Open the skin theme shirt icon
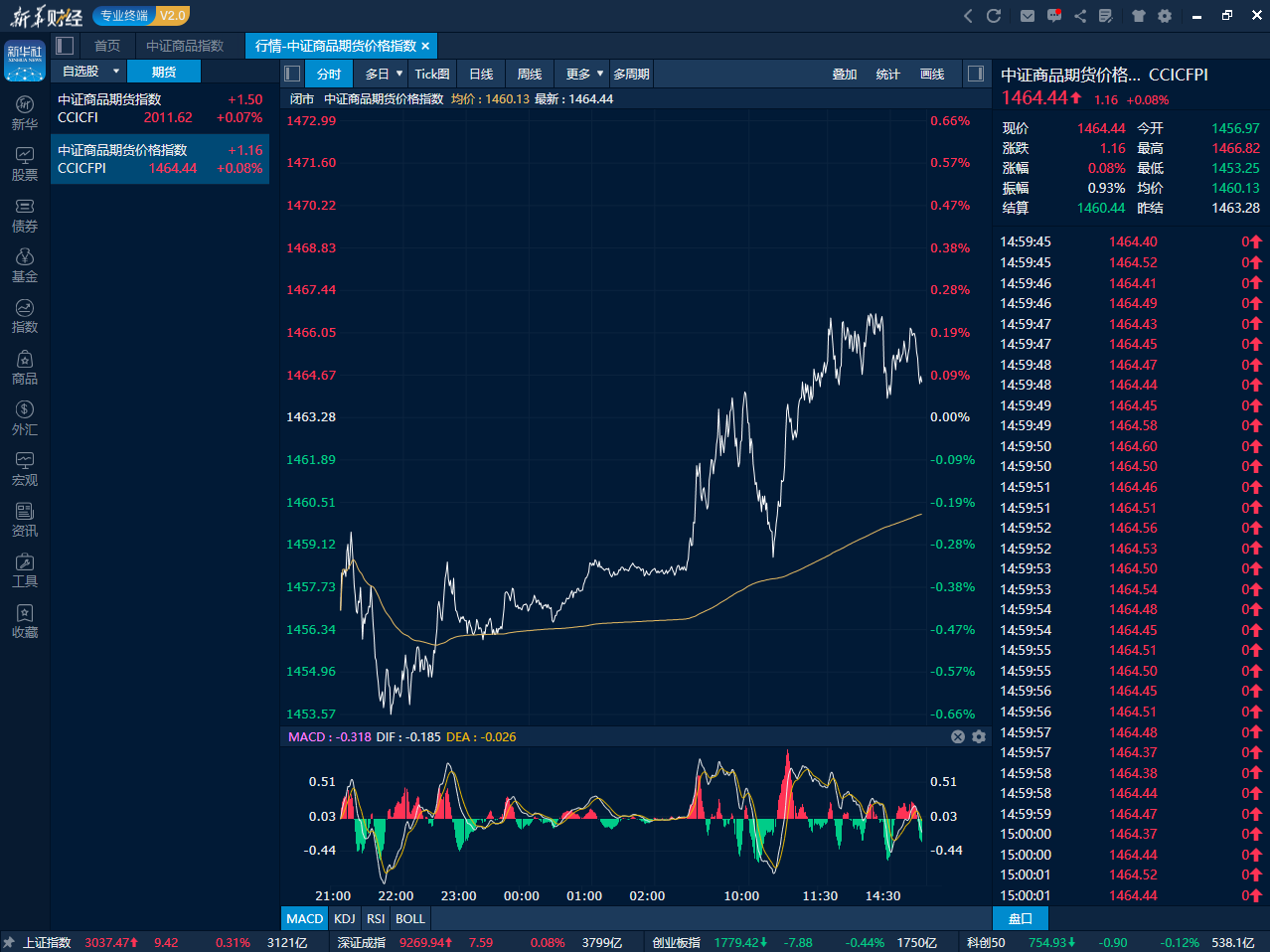1270x952 pixels. [x=1139, y=16]
